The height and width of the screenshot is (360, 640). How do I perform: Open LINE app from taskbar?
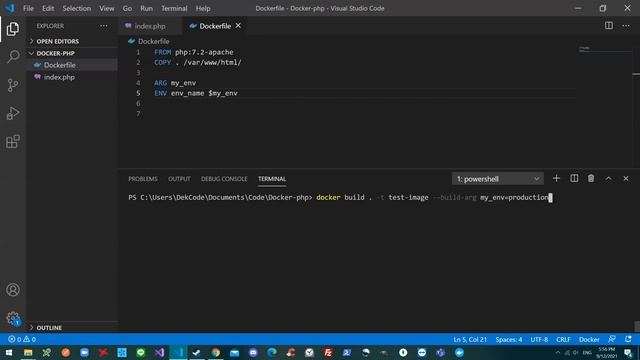pyautogui.click(x=140, y=352)
